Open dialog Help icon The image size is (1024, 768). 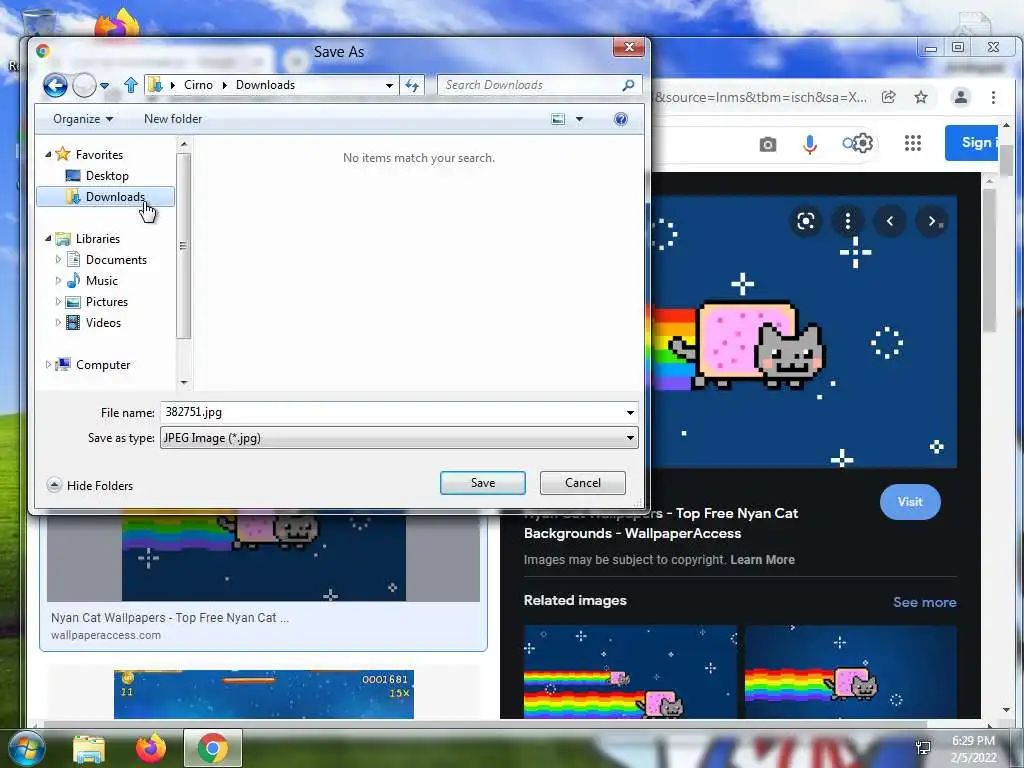[x=621, y=119]
